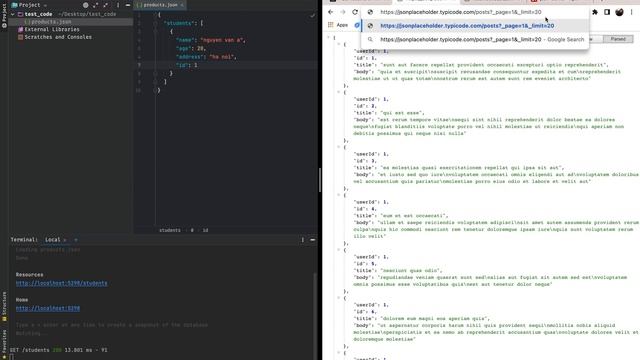
Task: Collapse the test_code project folder
Action: tap(13, 14)
